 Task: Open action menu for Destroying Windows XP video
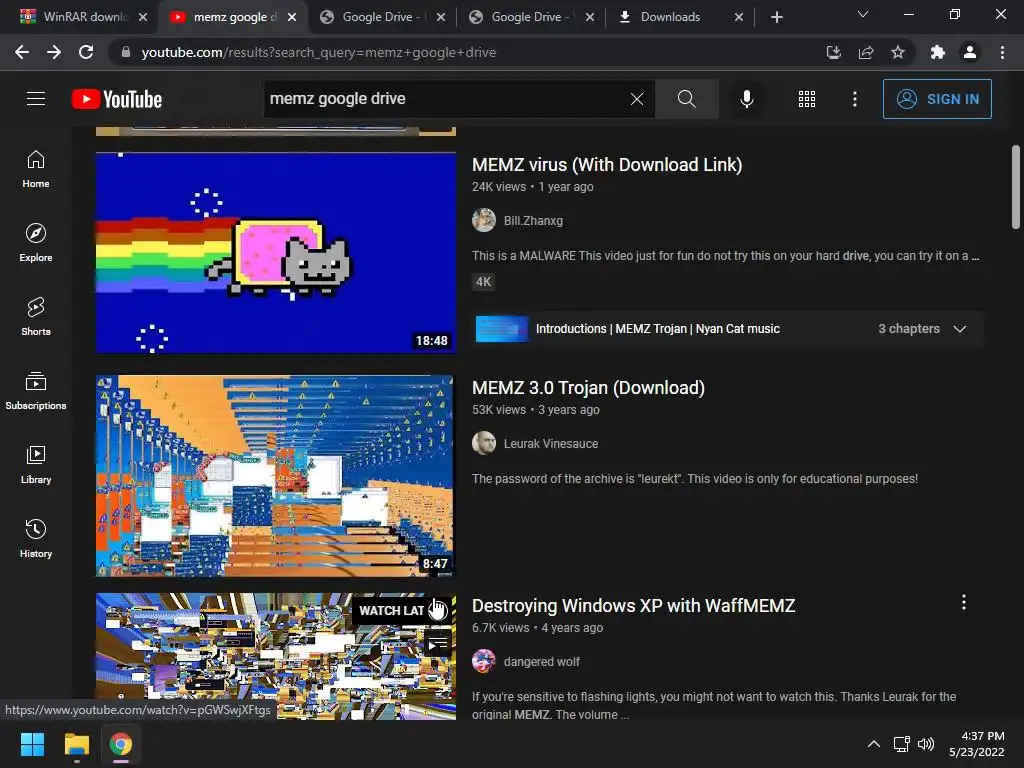(963, 602)
